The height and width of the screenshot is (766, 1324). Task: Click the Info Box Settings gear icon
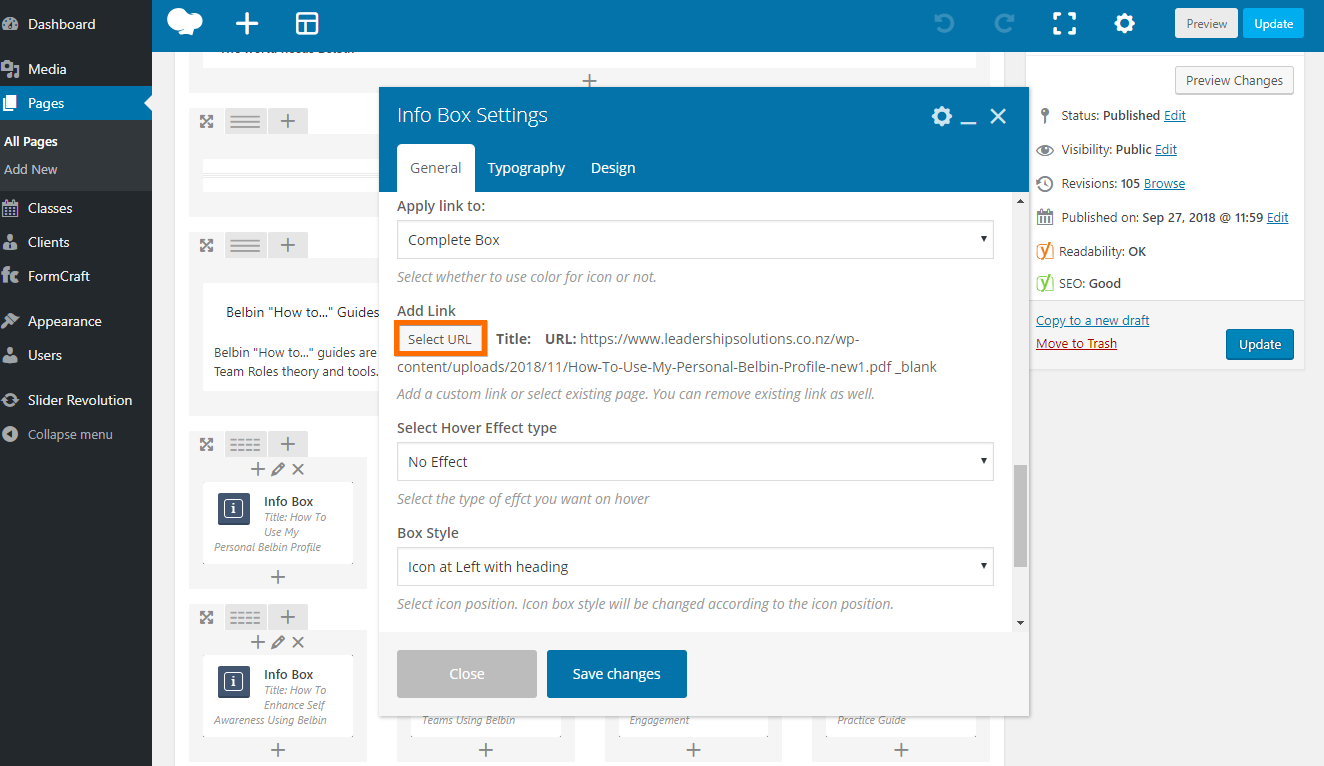941,116
